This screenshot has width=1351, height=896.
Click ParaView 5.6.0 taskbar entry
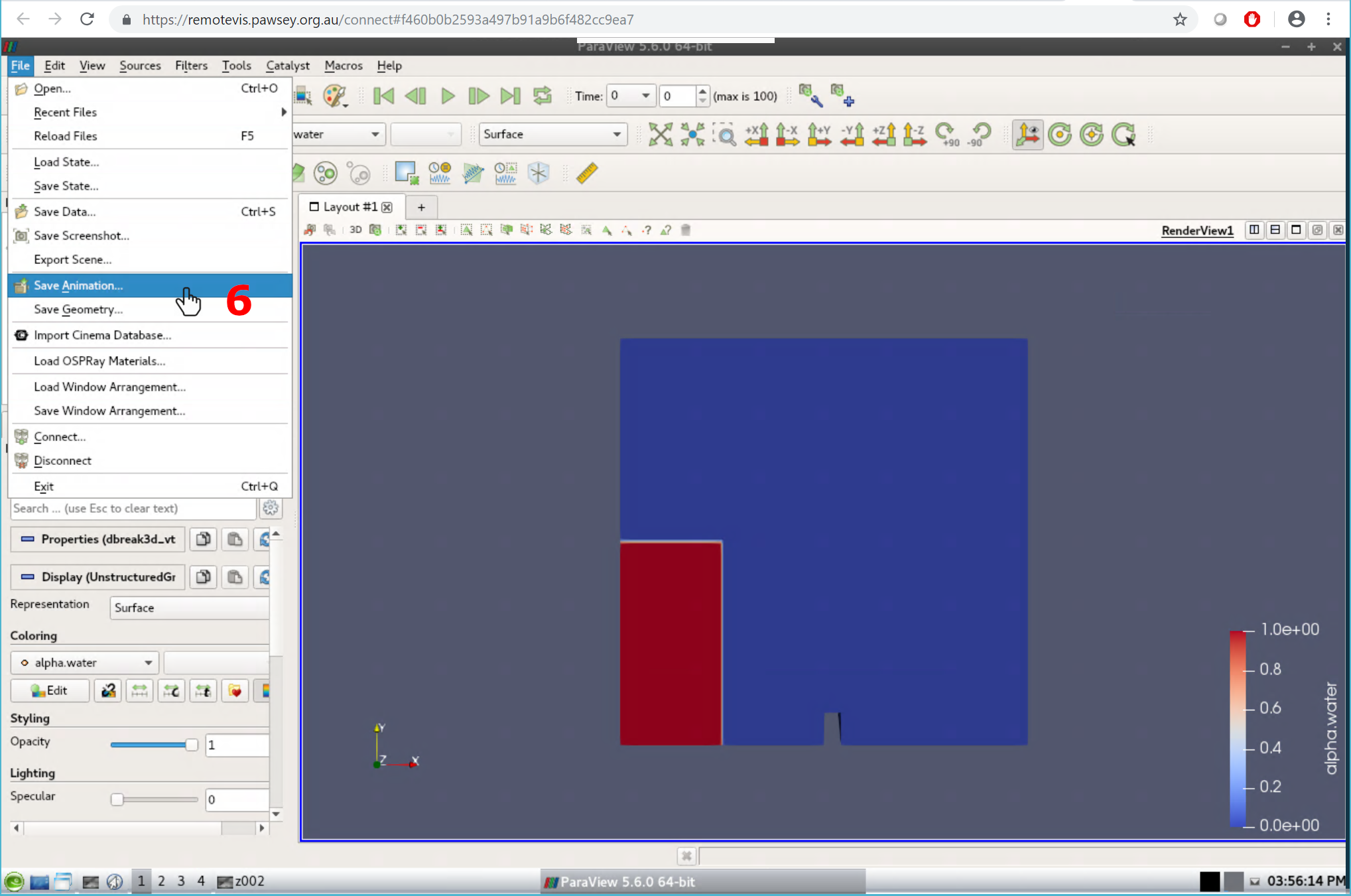tap(703, 881)
